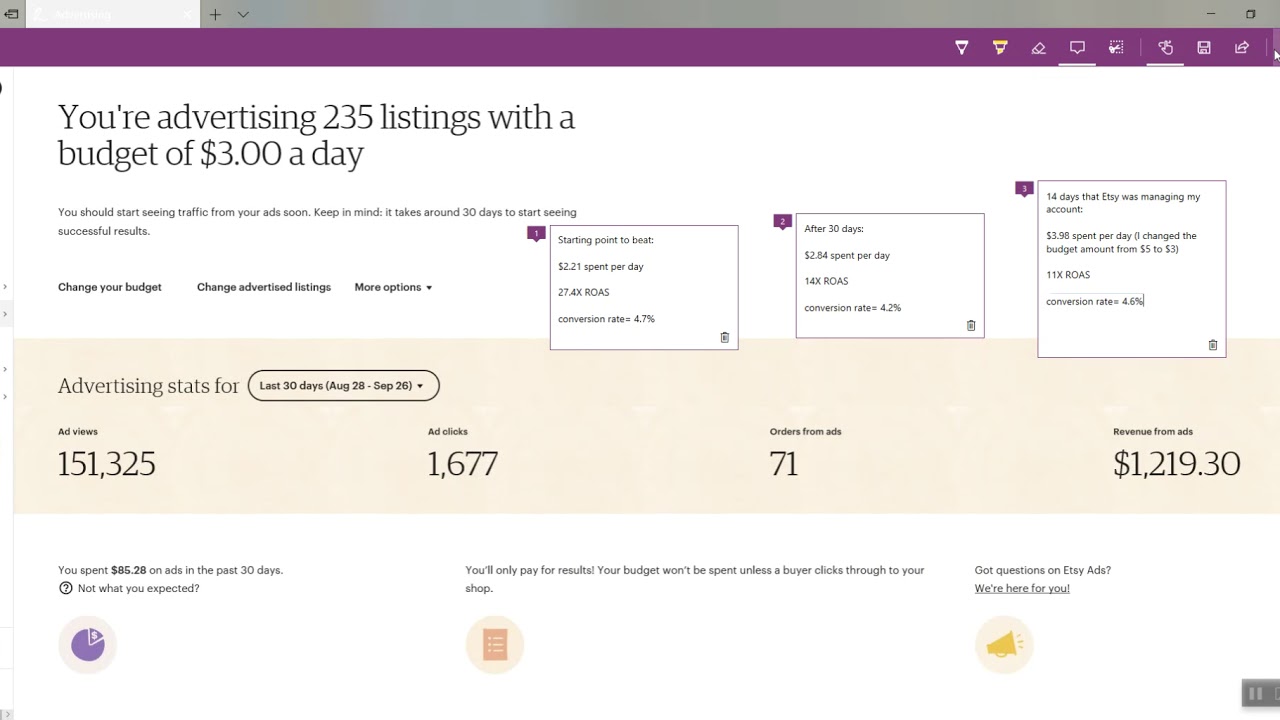Click the pie chart spending icon
This screenshot has height=720, width=1280.
click(x=87, y=644)
